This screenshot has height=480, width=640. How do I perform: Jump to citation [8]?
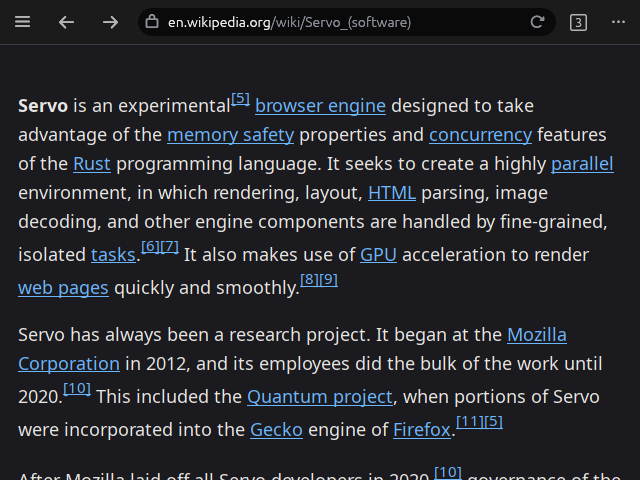click(x=309, y=280)
